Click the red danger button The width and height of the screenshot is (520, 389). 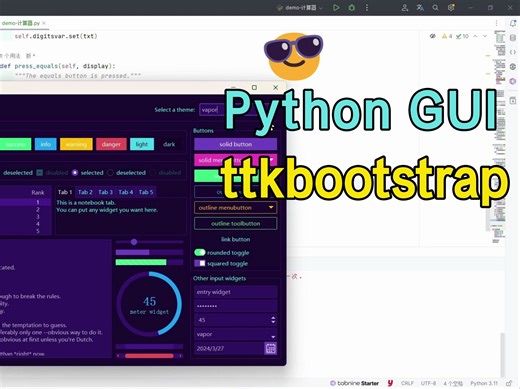(x=111, y=144)
